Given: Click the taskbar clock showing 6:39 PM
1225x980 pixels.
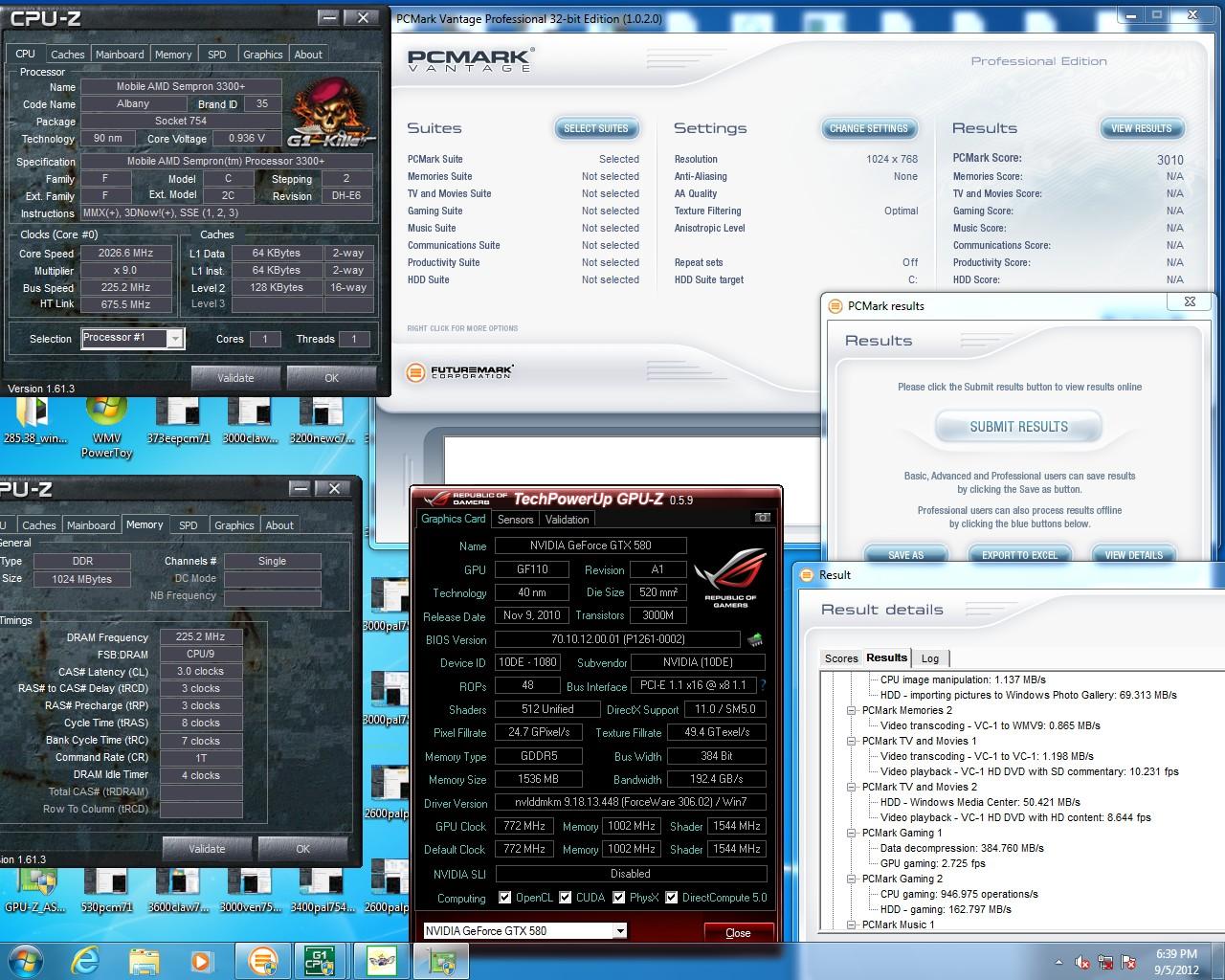Looking at the screenshot, I should coord(1176,962).
